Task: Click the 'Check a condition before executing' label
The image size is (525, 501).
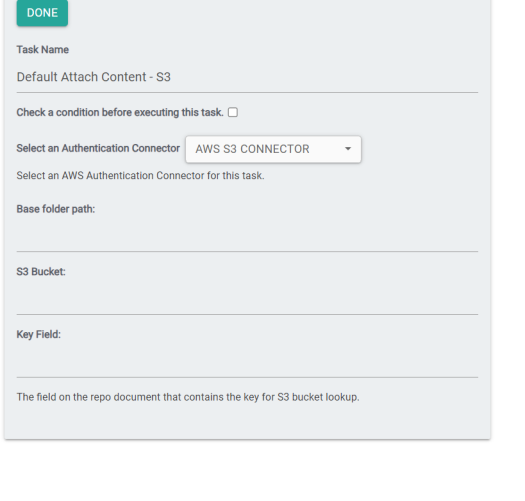Action: pos(120,113)
